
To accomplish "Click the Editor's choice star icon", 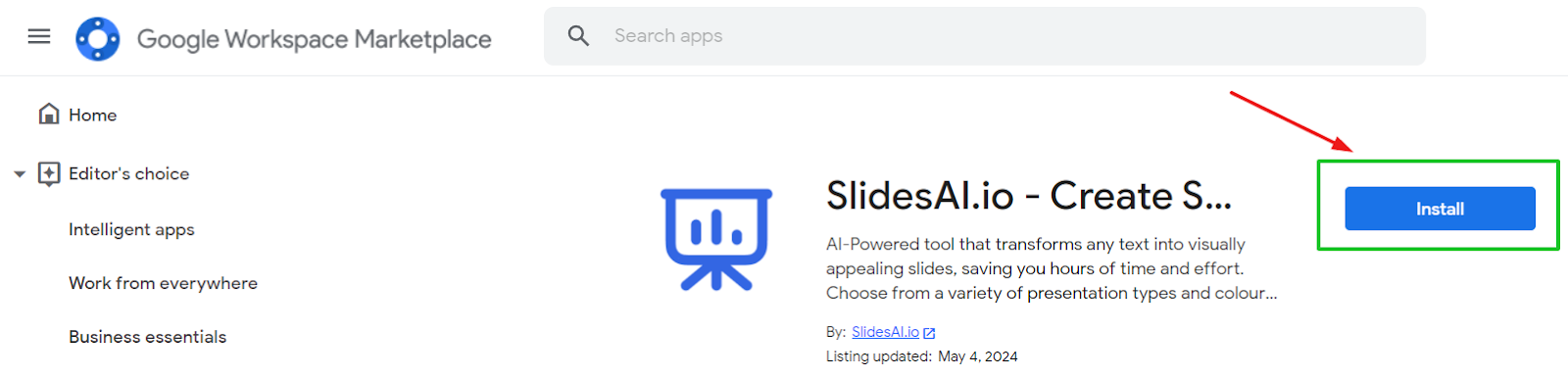I will pyautogui.click(x=49, y=173).
